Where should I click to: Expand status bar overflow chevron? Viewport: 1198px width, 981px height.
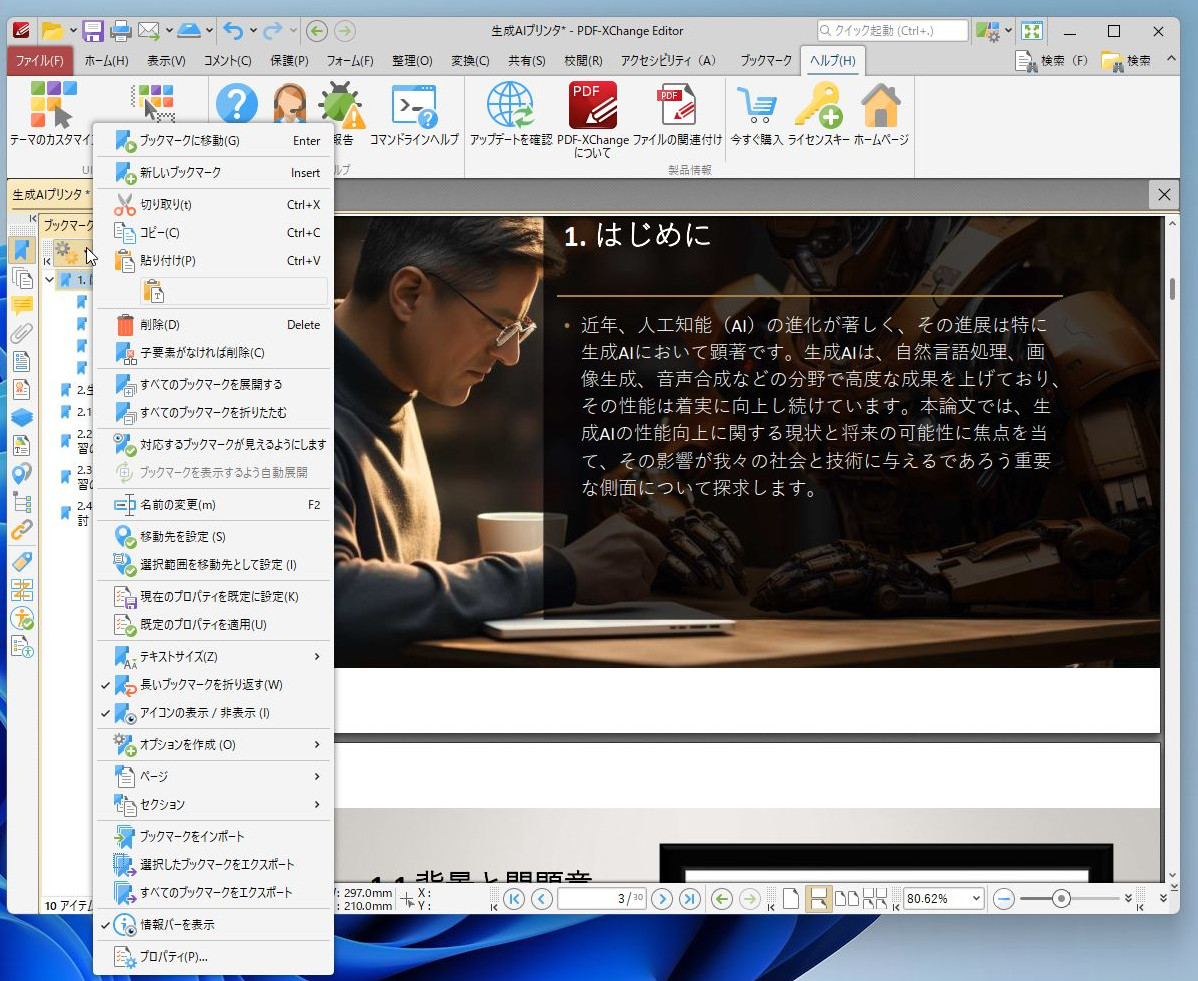pyautogui.click(x=1164, y=898)
